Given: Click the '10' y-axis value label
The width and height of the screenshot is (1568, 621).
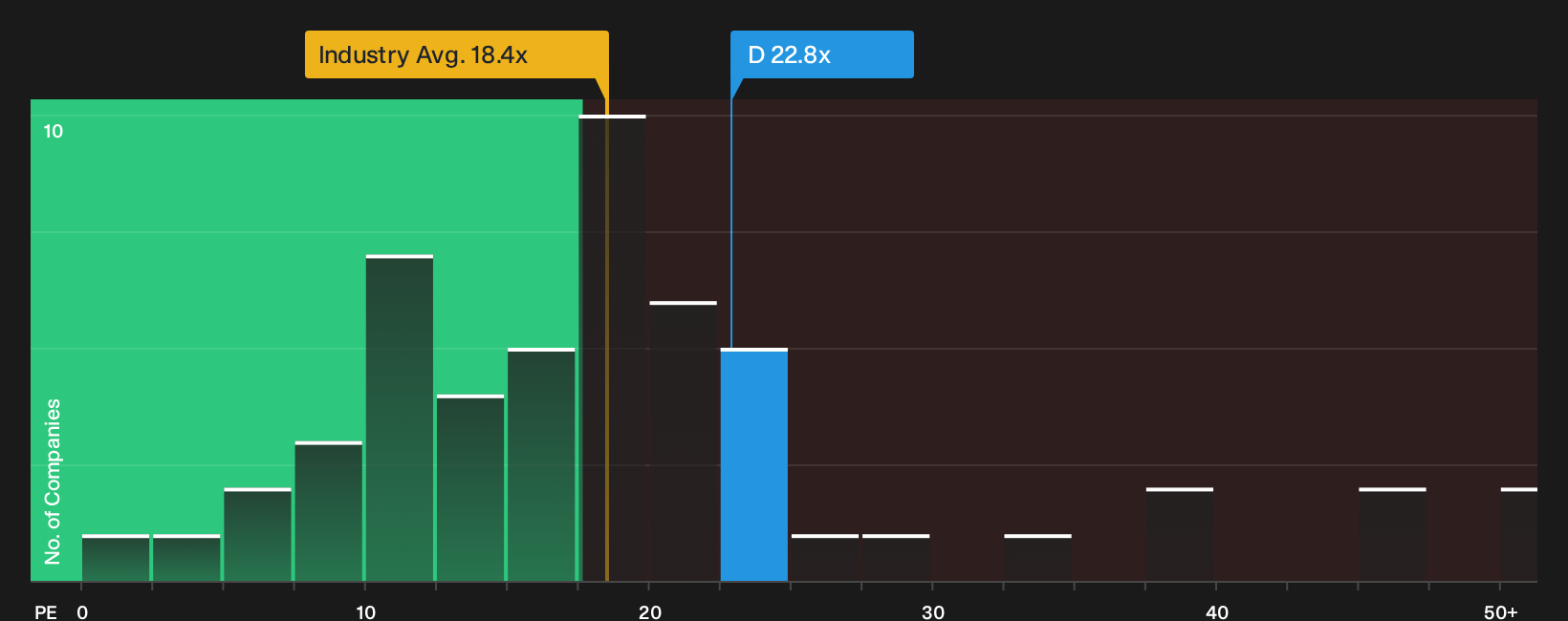Looking at the screenshot, I should click(53, 131).
